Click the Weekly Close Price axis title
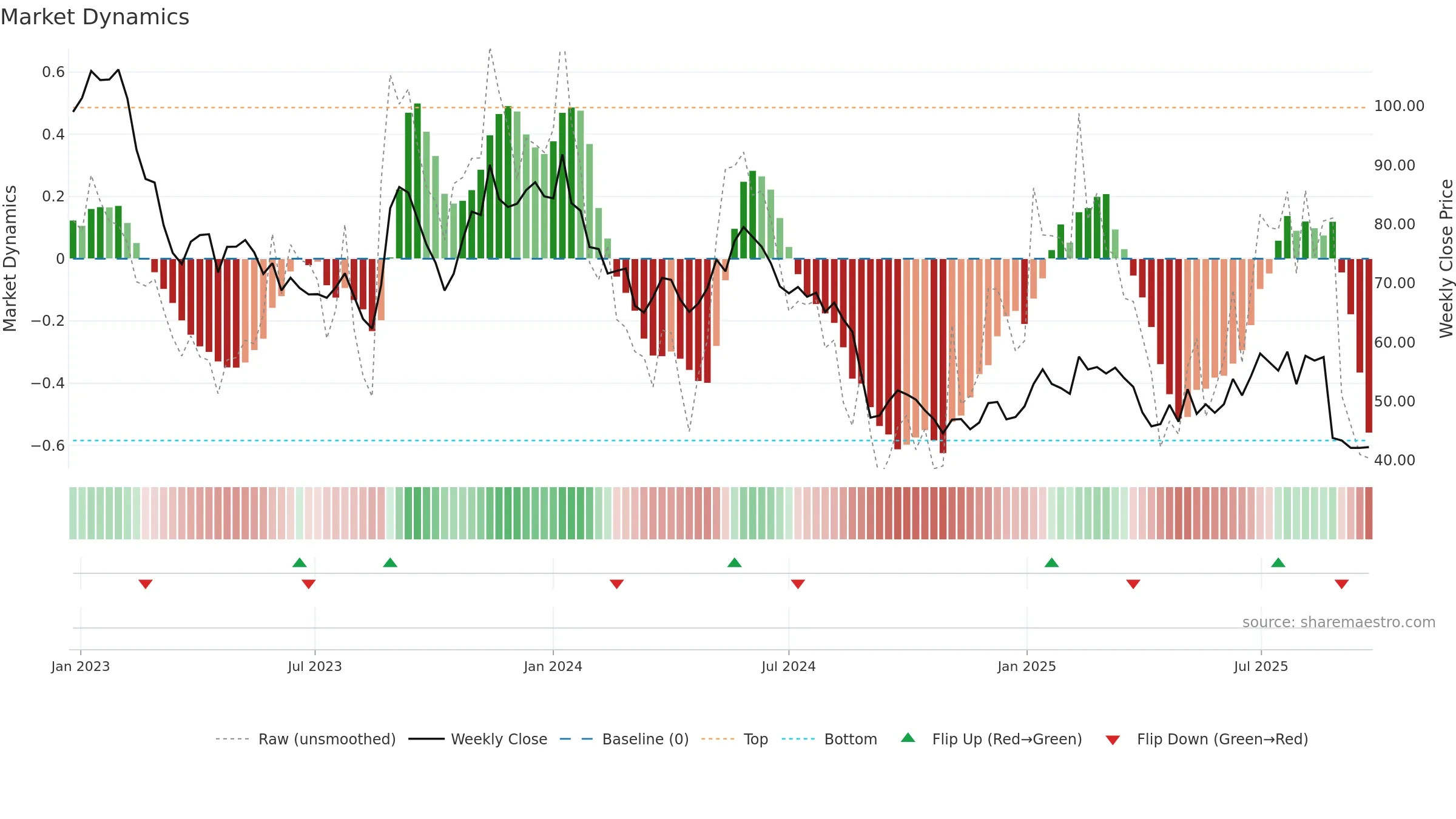The height and width of the screenshot is (819, 1456). [x=1446, y=258]
